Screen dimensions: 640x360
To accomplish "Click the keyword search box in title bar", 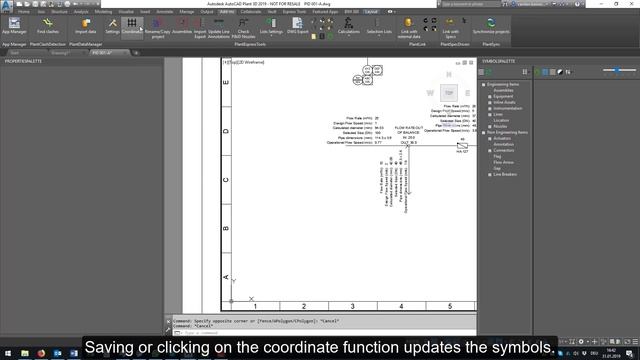I will tap(471, 4).
